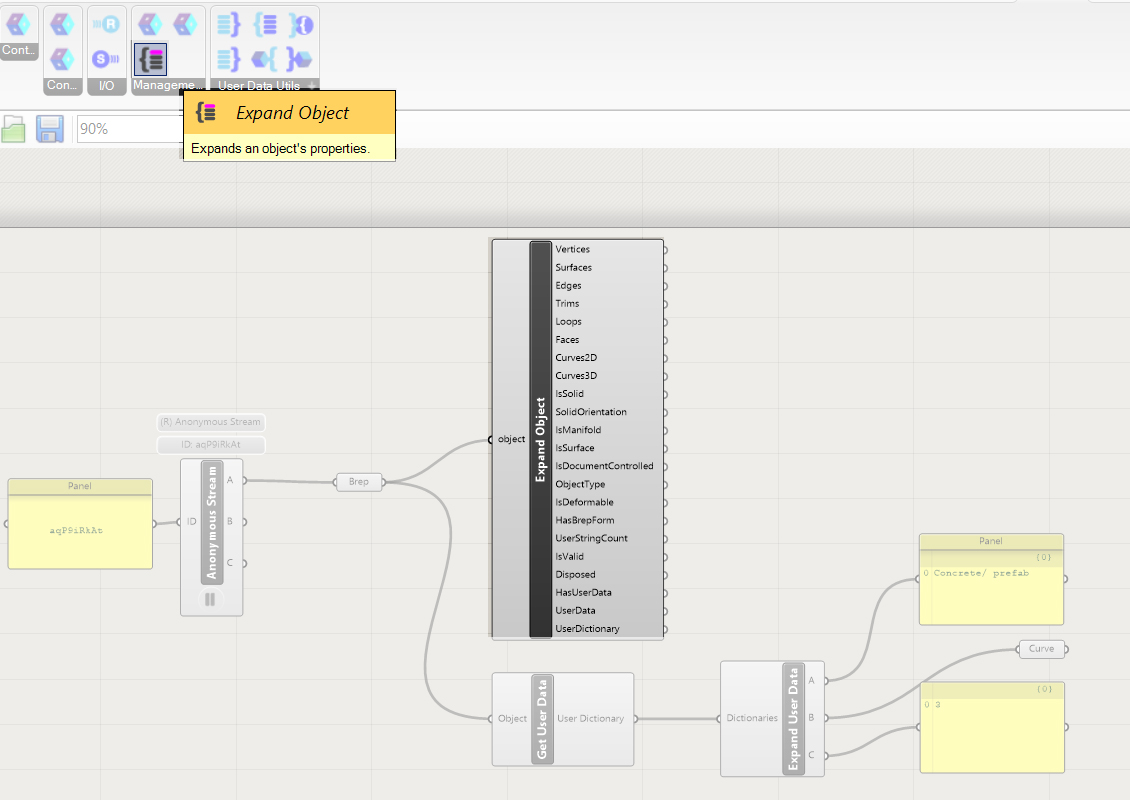Expand the User Data Utils panel dropdown

[313, 86]
